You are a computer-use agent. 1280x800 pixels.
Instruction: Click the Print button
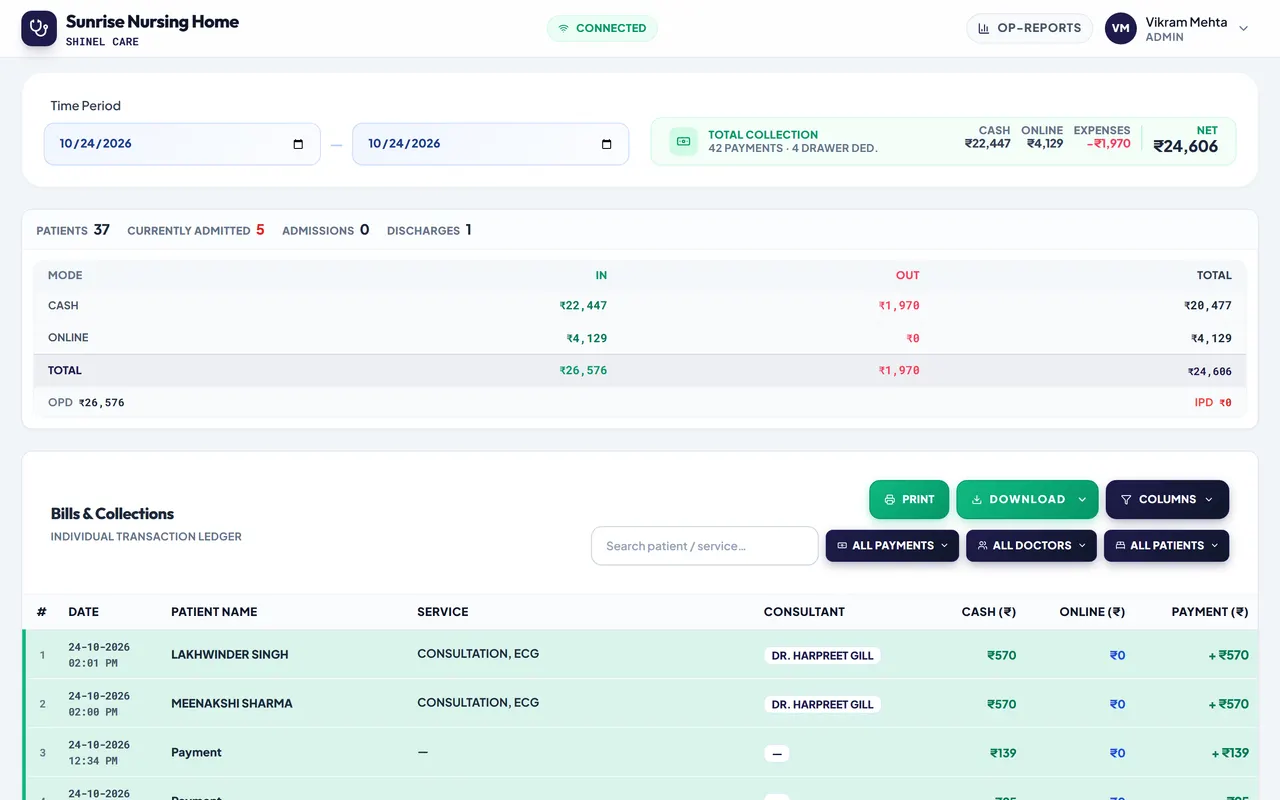click(x=909, y=499)
